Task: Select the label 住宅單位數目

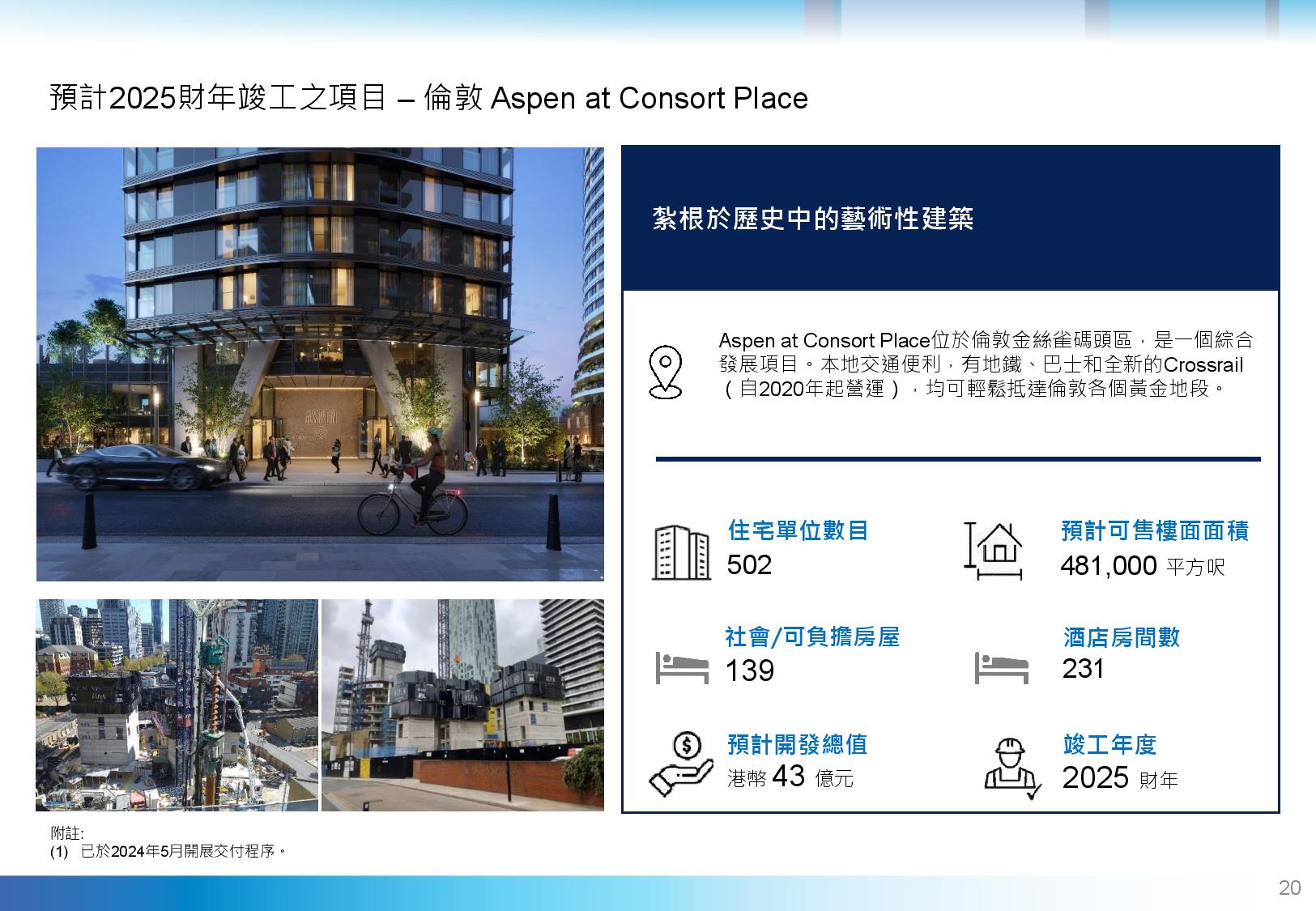Action: 799,530
